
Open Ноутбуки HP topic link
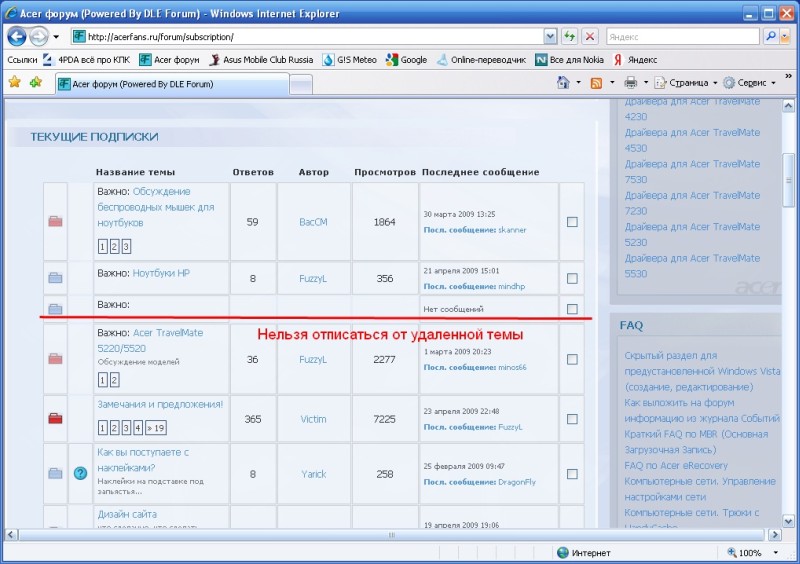[x=161, y=273]
